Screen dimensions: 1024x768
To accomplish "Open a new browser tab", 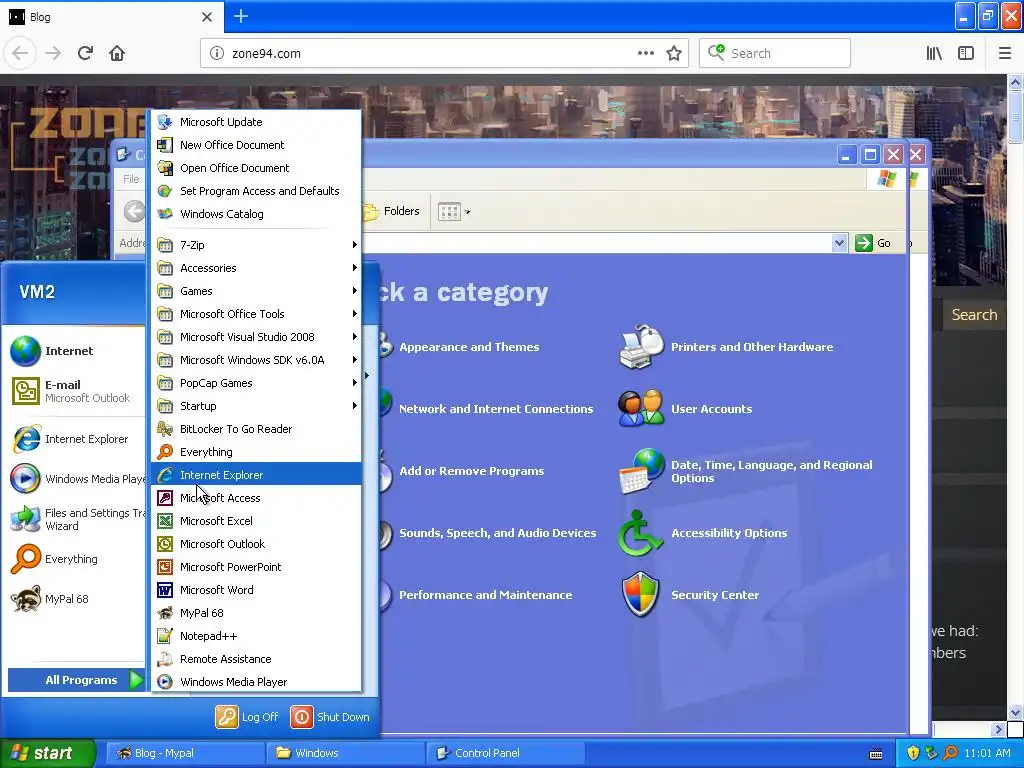I will [x=240, y=16].
